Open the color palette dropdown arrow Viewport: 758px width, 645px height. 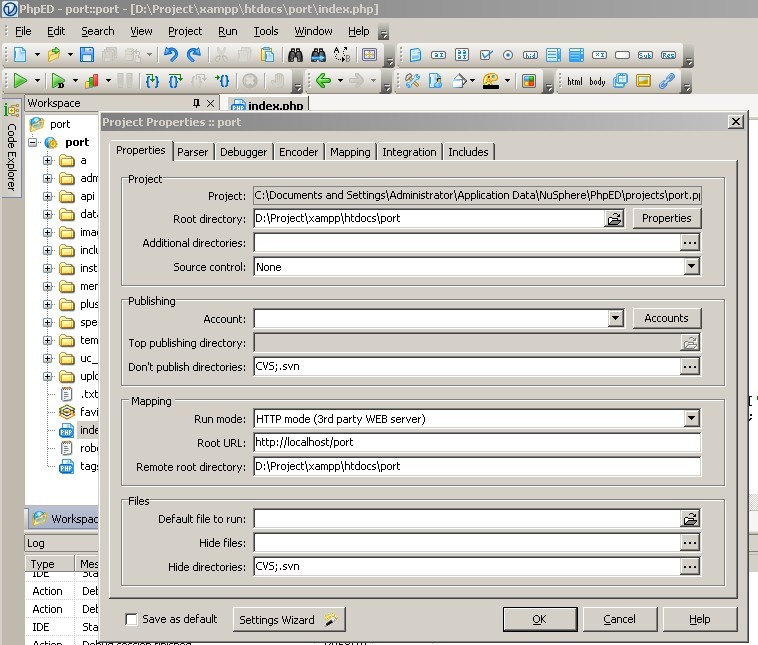507,81
